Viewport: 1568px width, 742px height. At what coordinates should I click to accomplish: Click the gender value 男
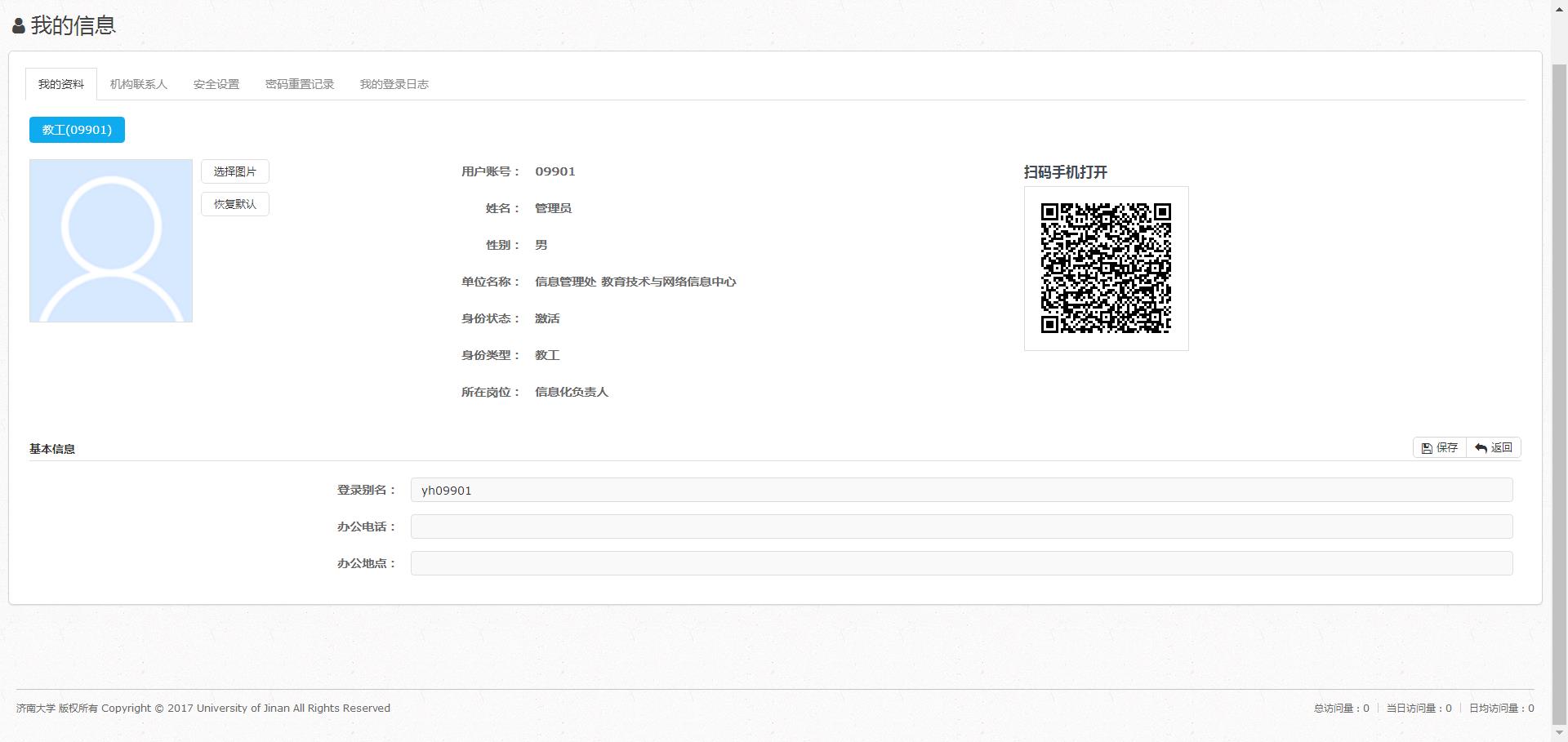(x=541, y=245)
